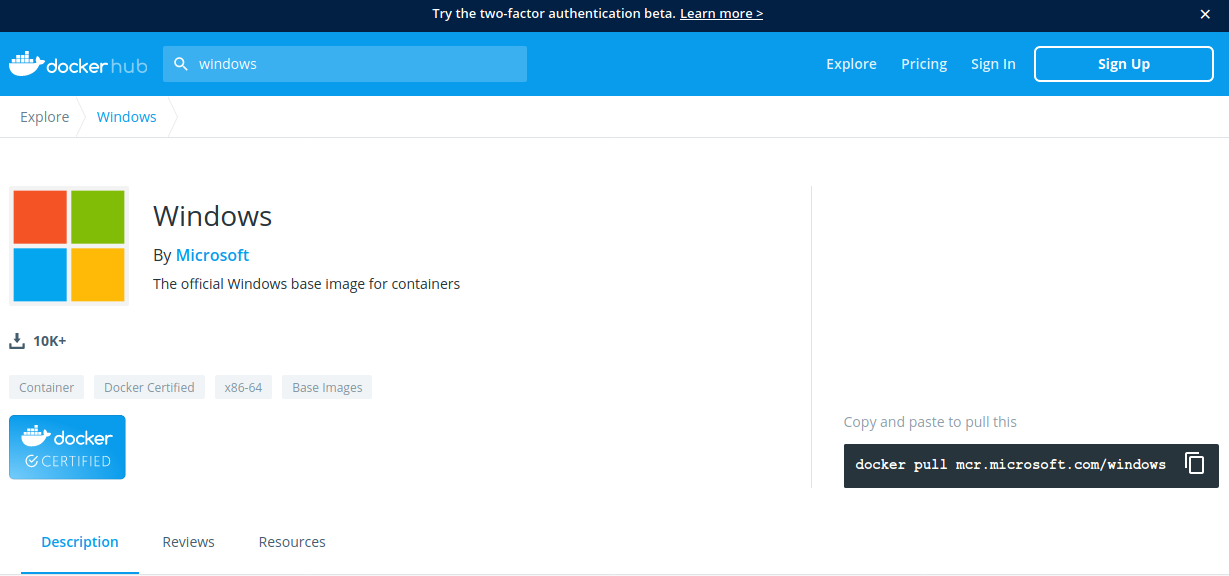Open the Pricing page
The image size is (1229, 576).
(x=924, y=64)
